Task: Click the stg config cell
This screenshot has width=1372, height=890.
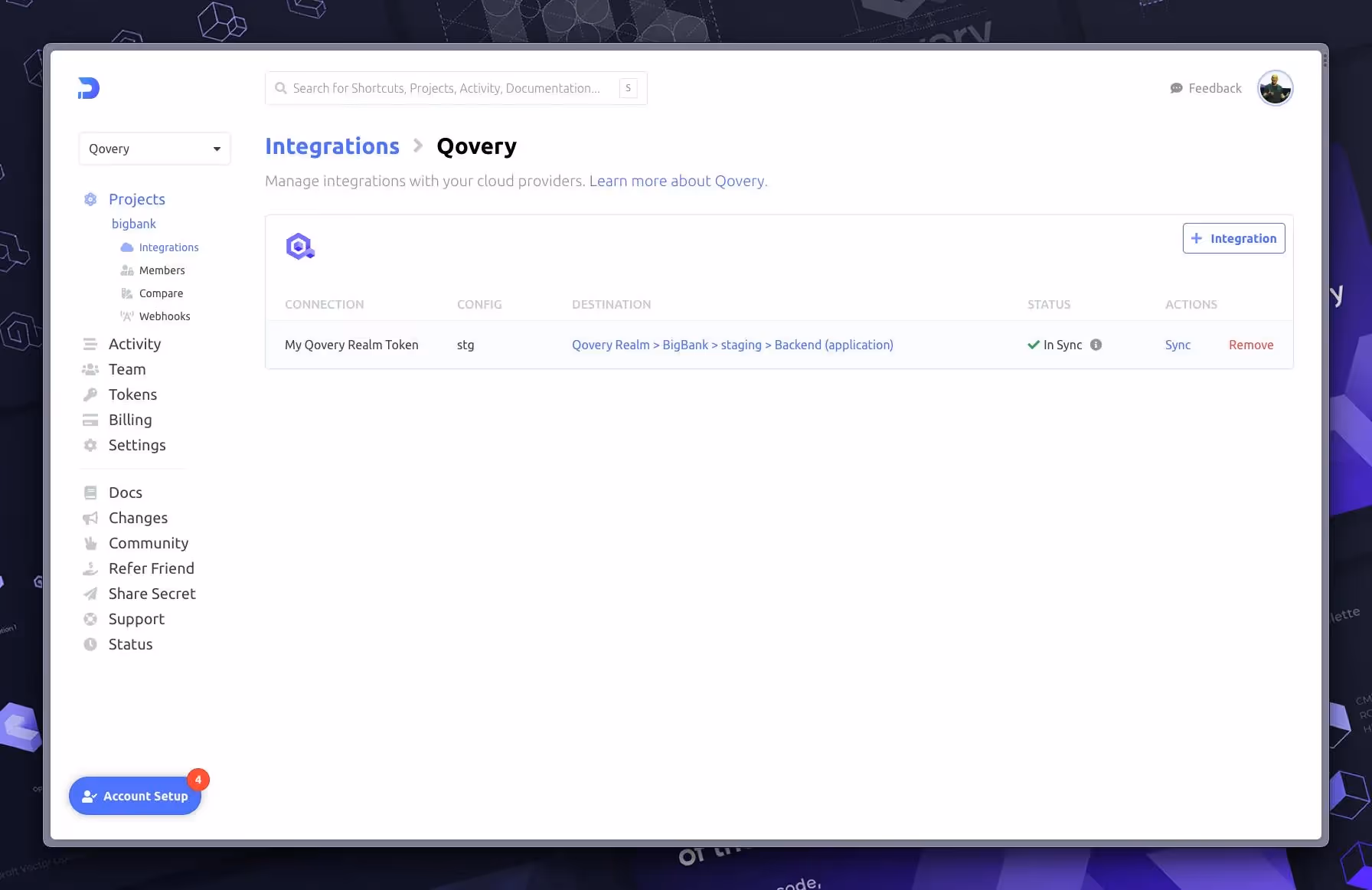Action: point(465,345)
